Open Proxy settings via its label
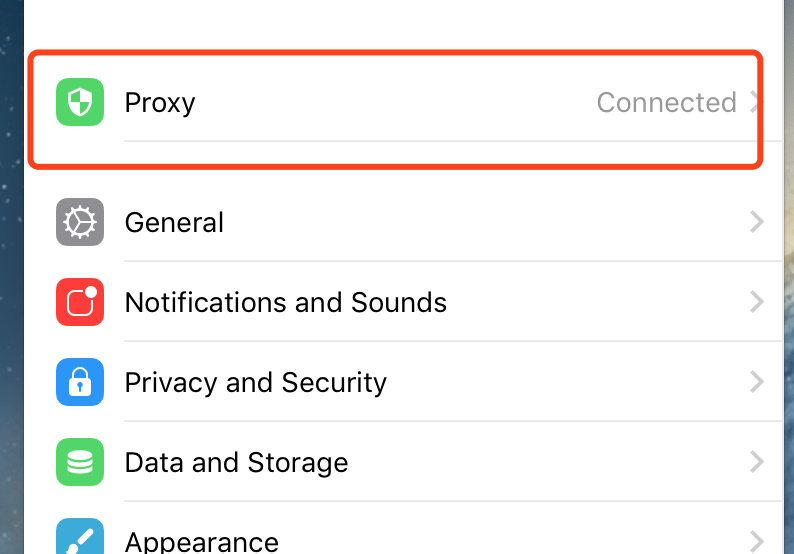 (x=160, y=102)
